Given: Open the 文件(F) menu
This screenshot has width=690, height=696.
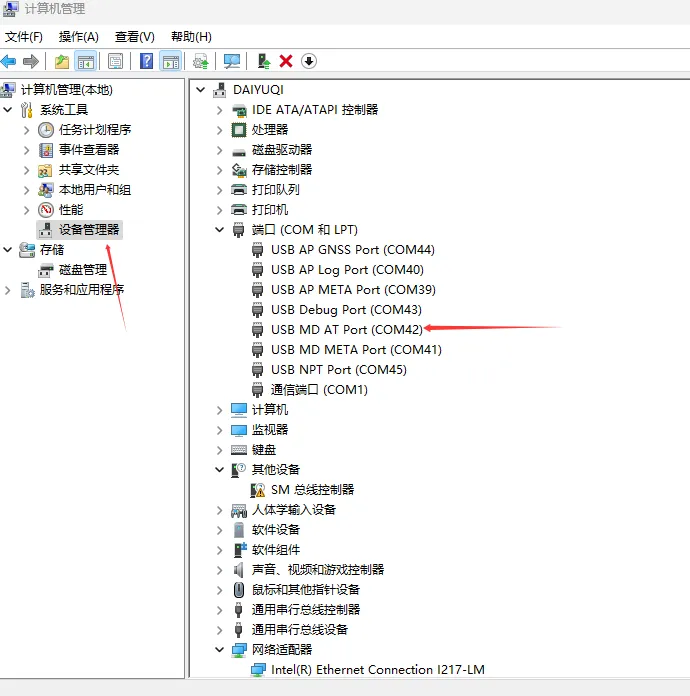Looking at the screenshot, I should pos(24,36).
